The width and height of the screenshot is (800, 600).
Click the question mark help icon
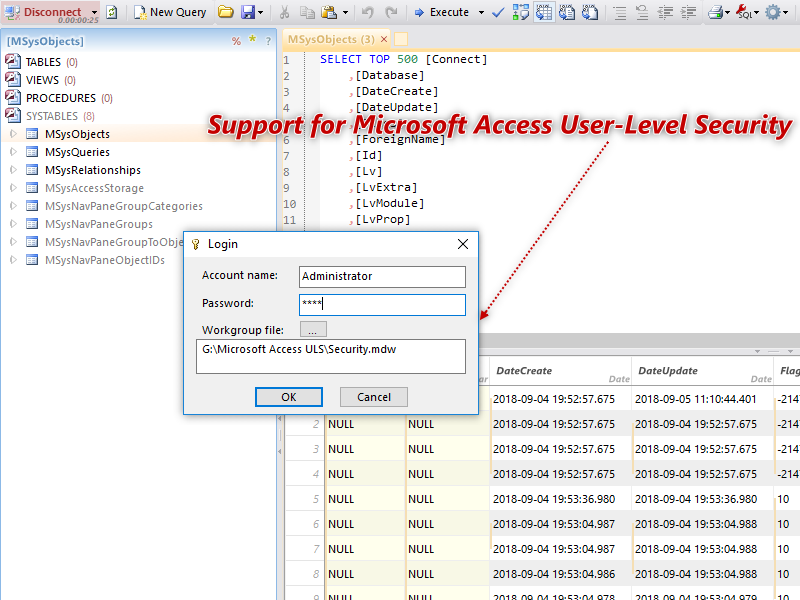[268, 41]
